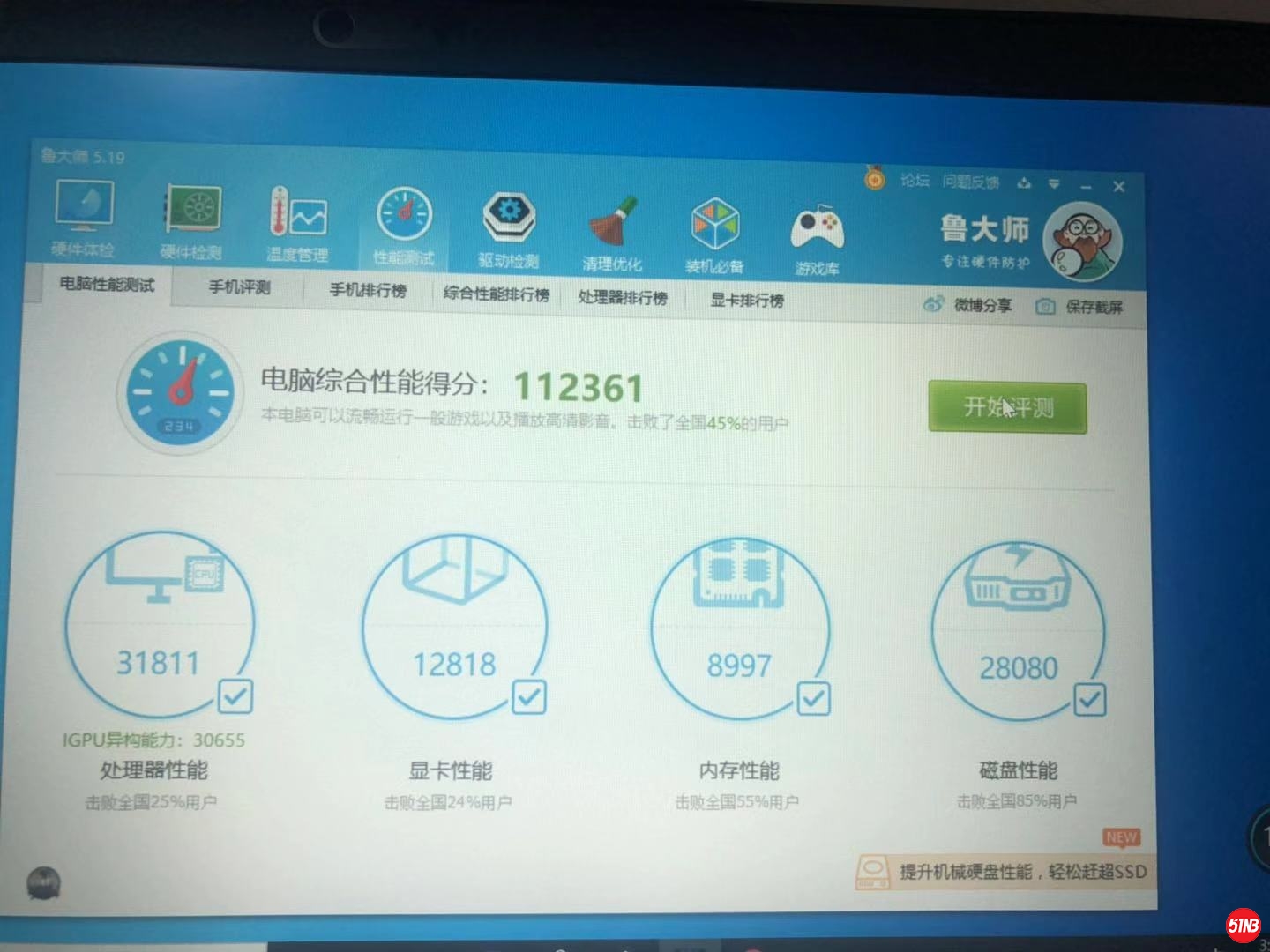
Task: Start the benchmark with 开始评测 button
Action: coord(1007,407)
